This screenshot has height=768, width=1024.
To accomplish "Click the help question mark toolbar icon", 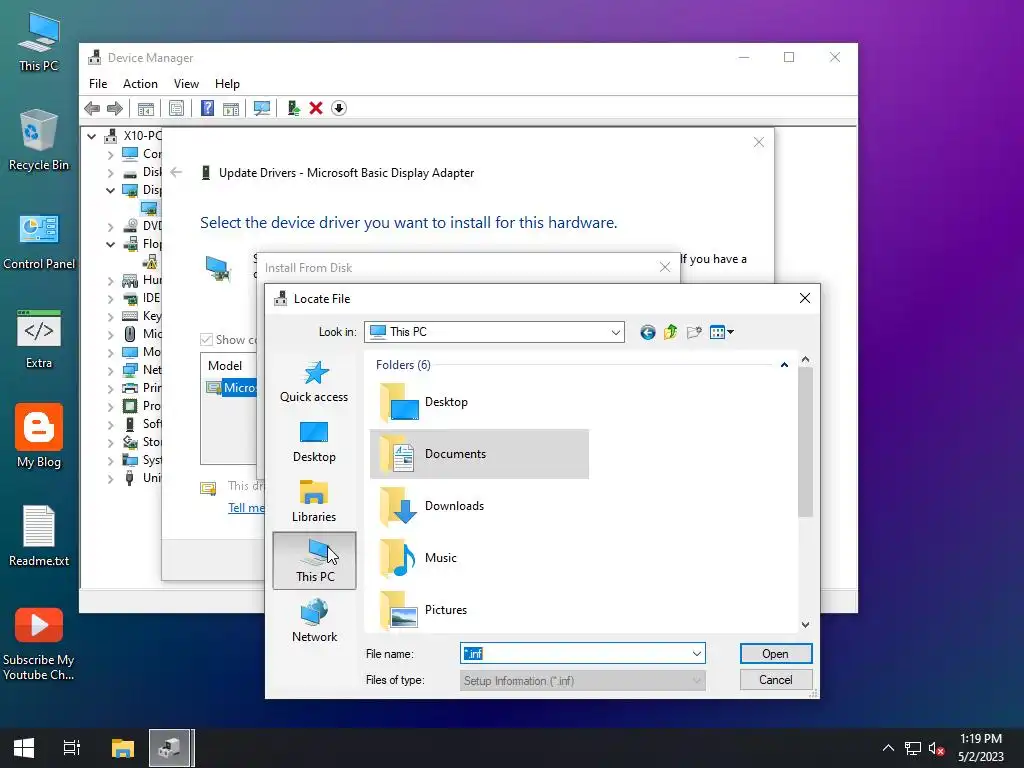I will [207, 108].
